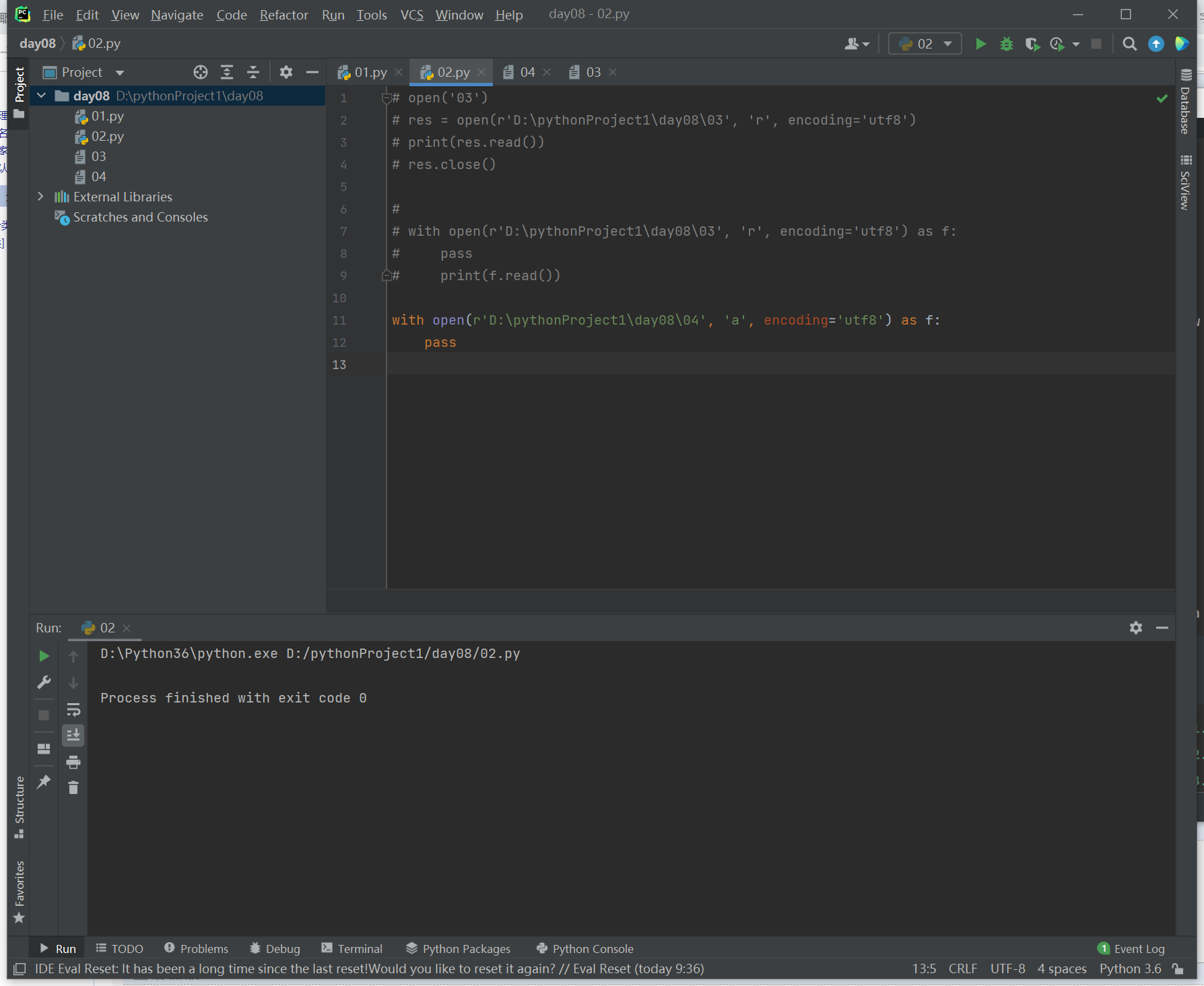Toggle scroll to end in Run console
This screenshot has width=1204, height=986.
pos(73,735)
